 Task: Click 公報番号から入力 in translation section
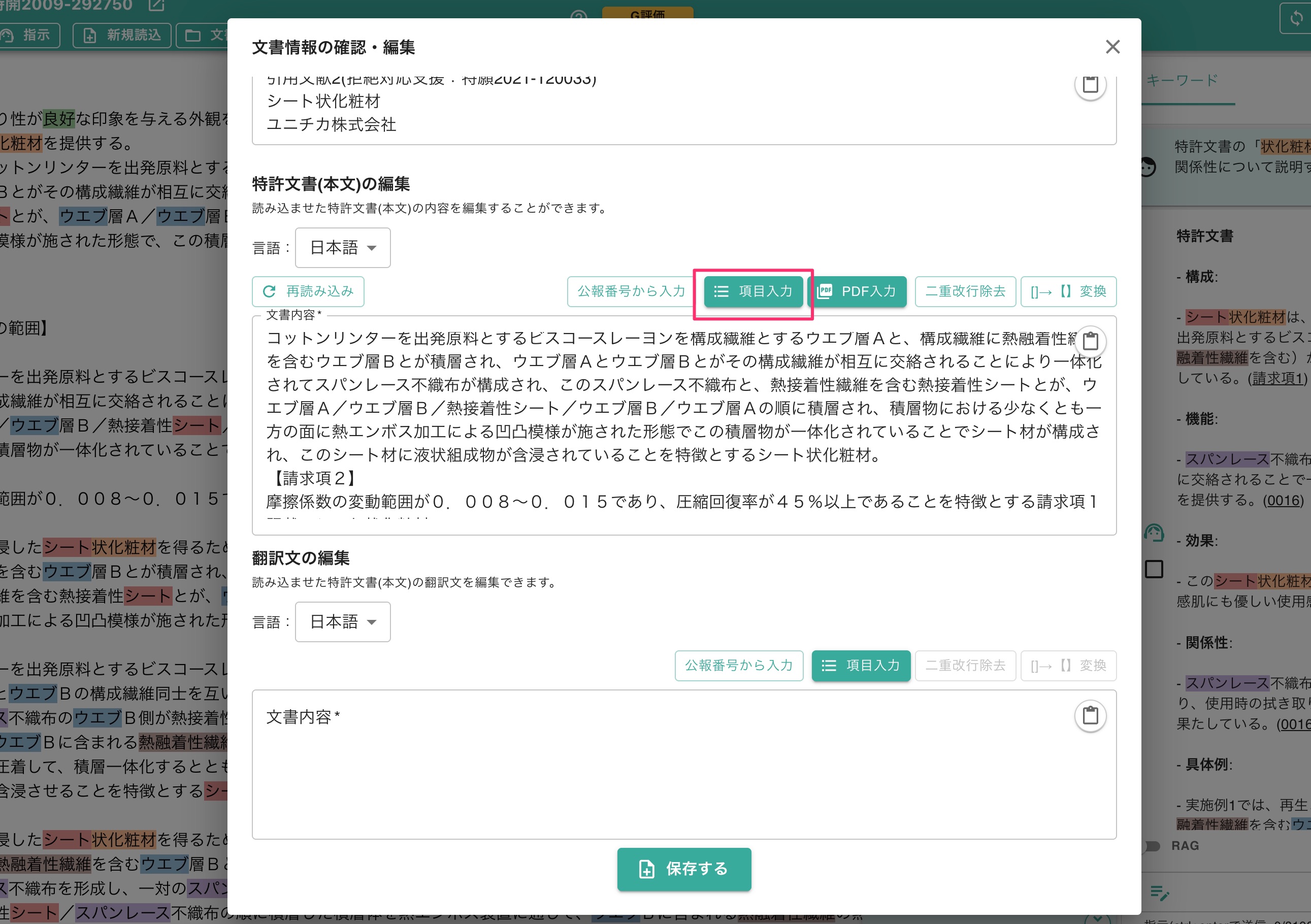pyautogui.click(x=739, y=666)
